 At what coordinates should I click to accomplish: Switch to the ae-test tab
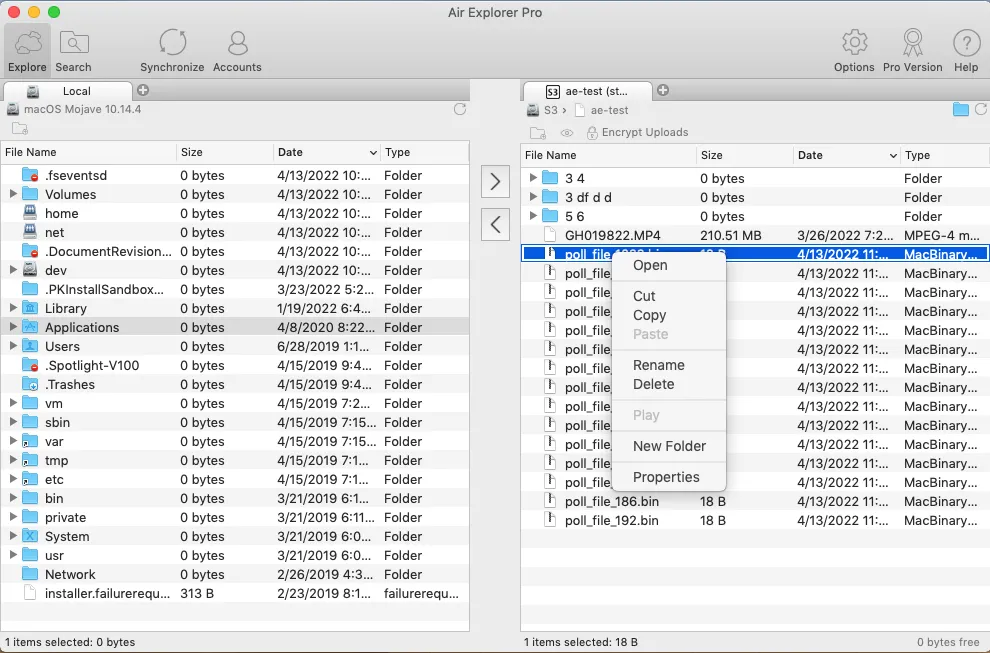(587, 92)
